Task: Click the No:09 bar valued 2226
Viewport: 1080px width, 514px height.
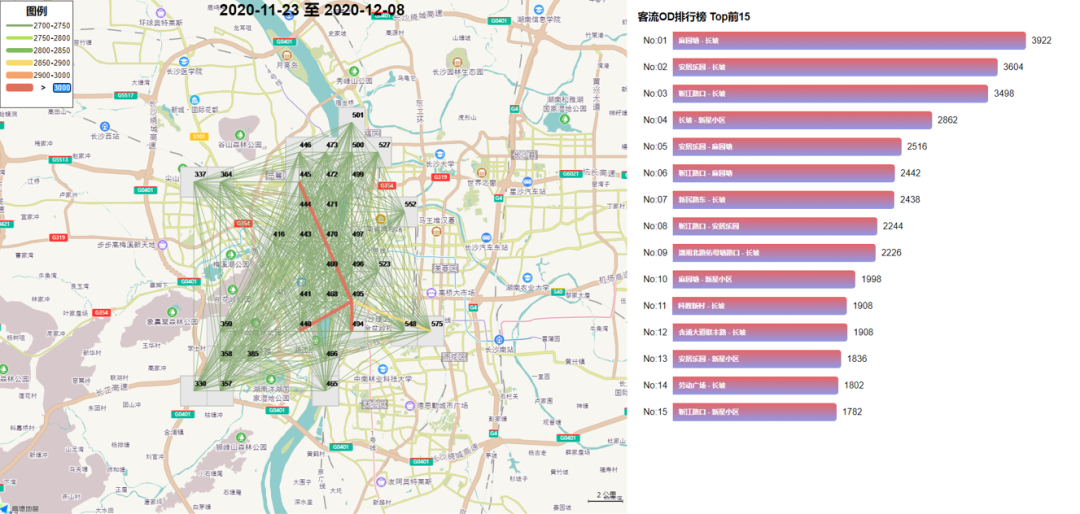Action: tap(774, 252)
